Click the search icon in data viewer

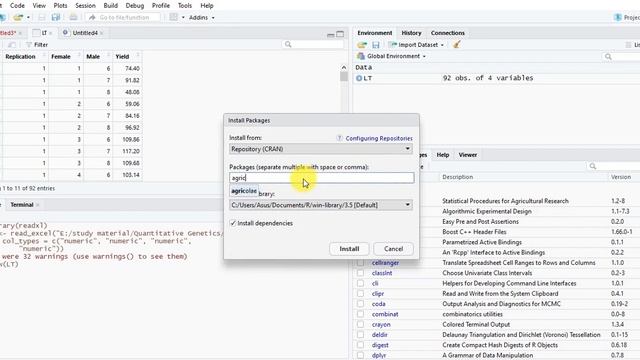coord(288,44)
